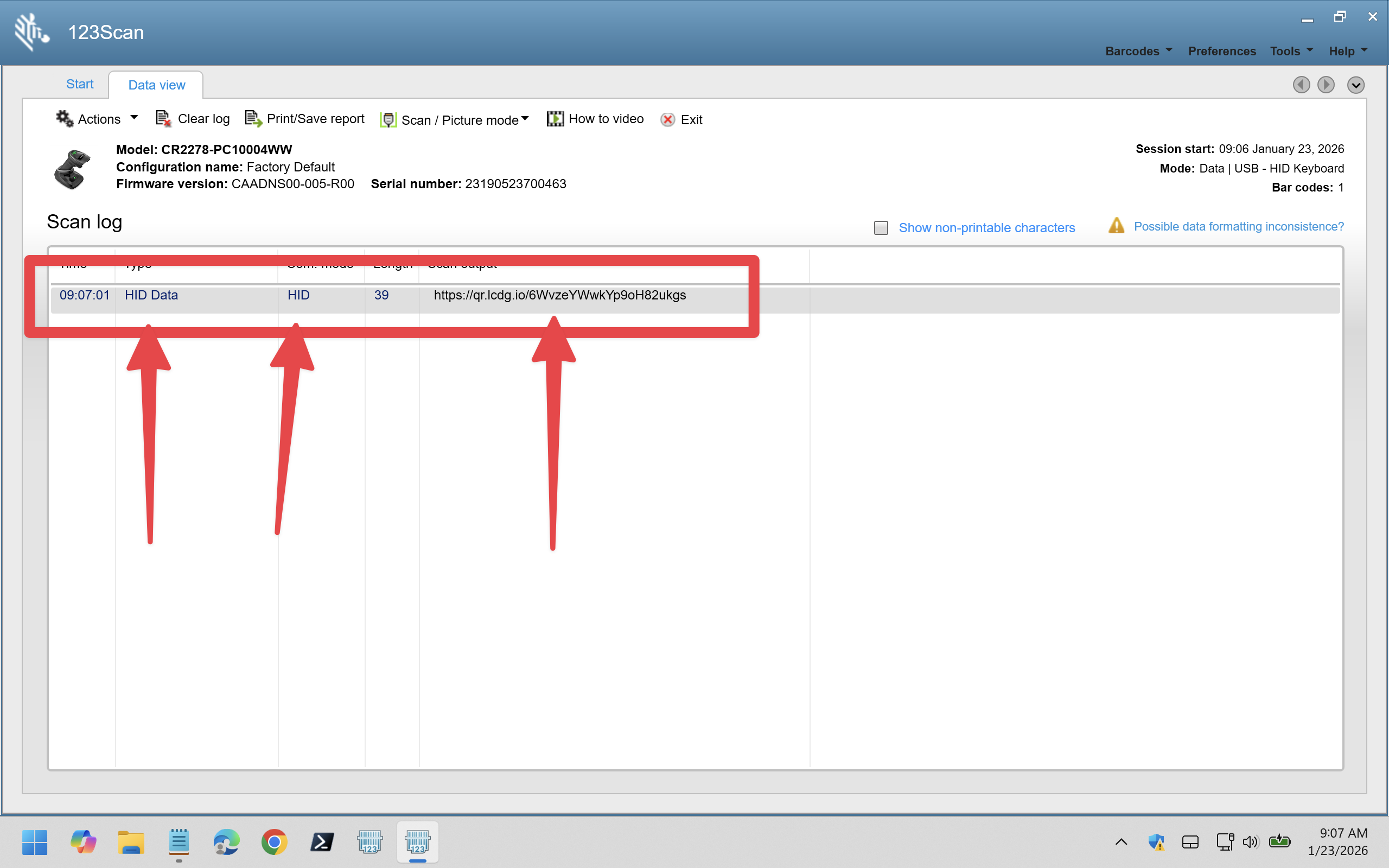Open the Preferences menu
Viewport: 1389px width, 868px height.
coord(1221,51)
